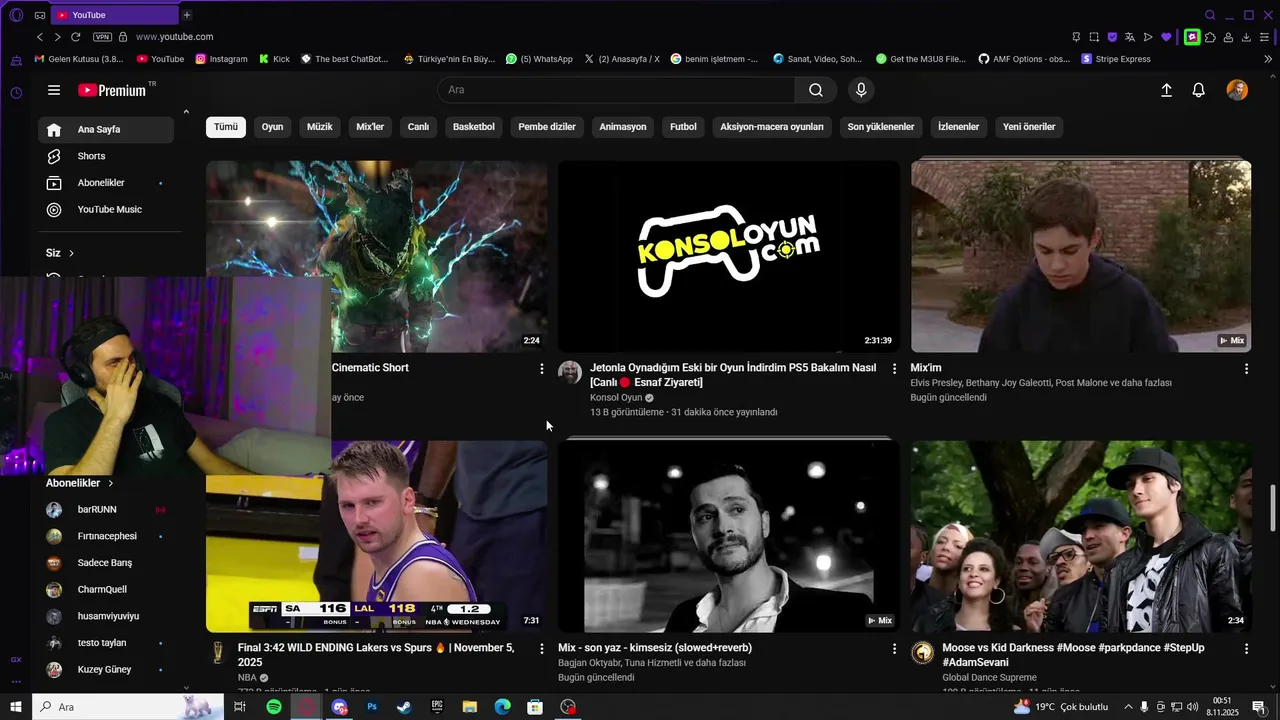Open the Konsol Oyun video thumbnail

click(728, 256)
